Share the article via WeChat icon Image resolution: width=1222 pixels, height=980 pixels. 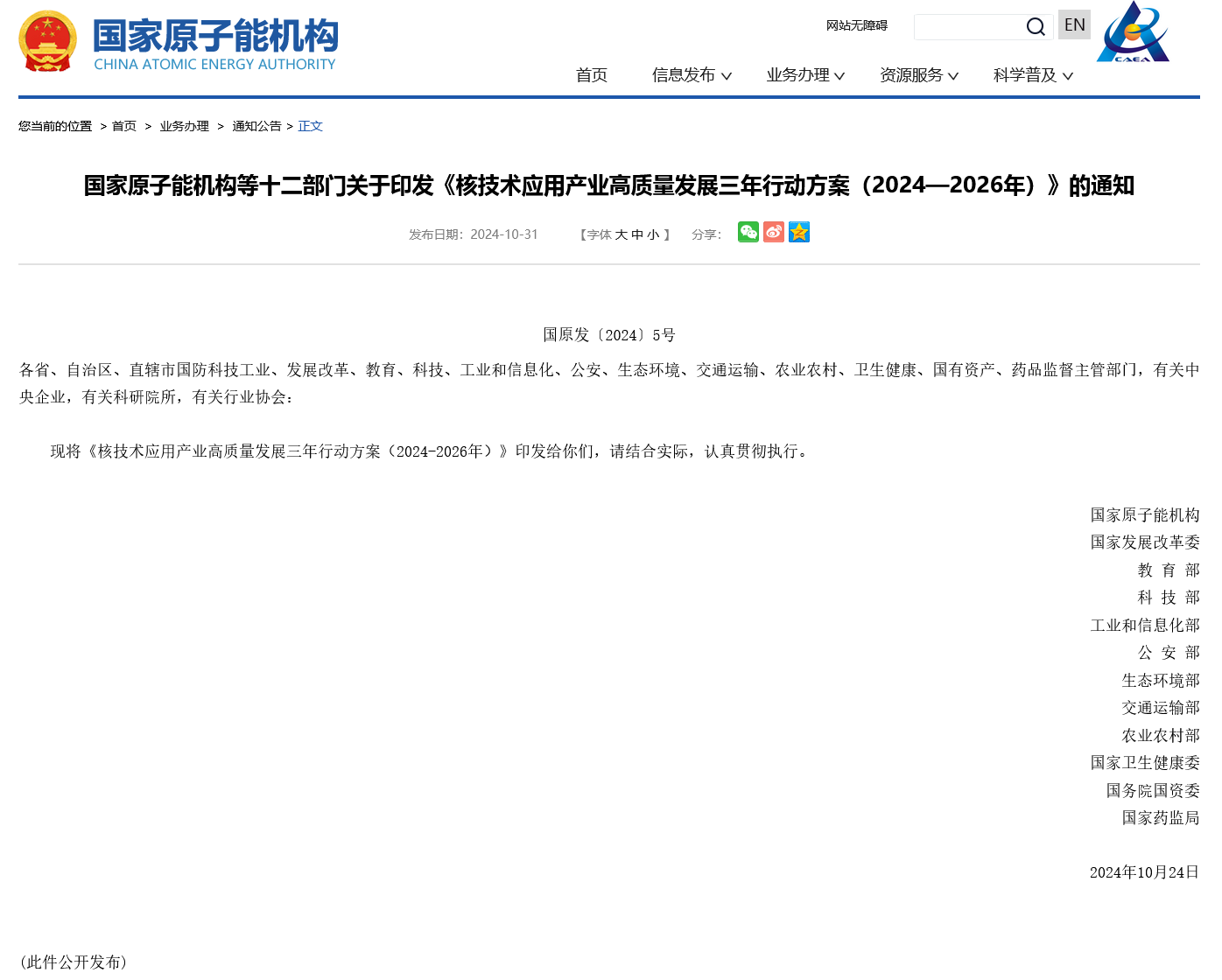[748, 232]
